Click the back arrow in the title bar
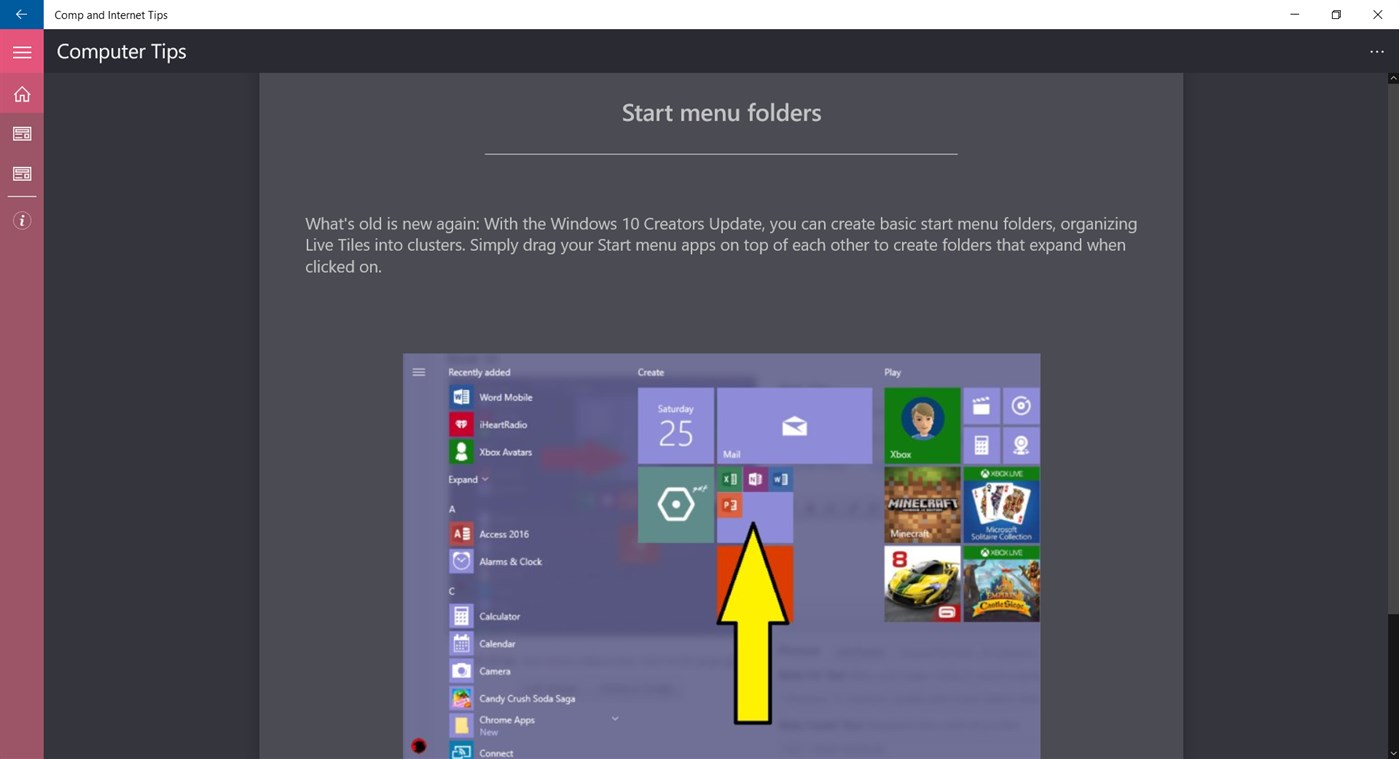1399x759 pixels. [x=20, y=14]
